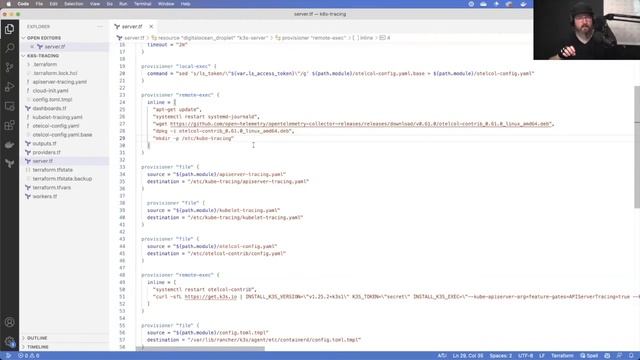Click line 29 mkdir command text
This screenshot has width=640, height=360.
[193, 138]
